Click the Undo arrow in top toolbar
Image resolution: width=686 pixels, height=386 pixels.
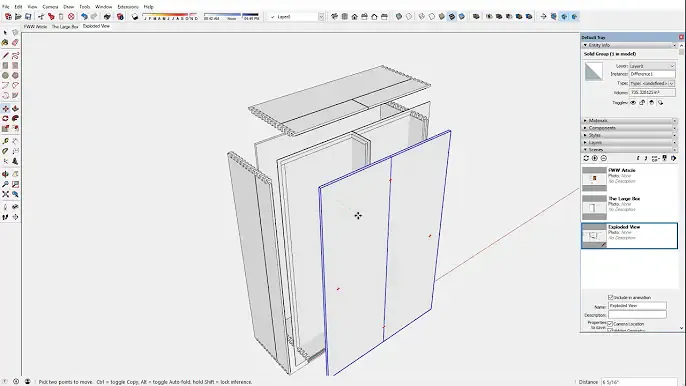pos(84,17)
